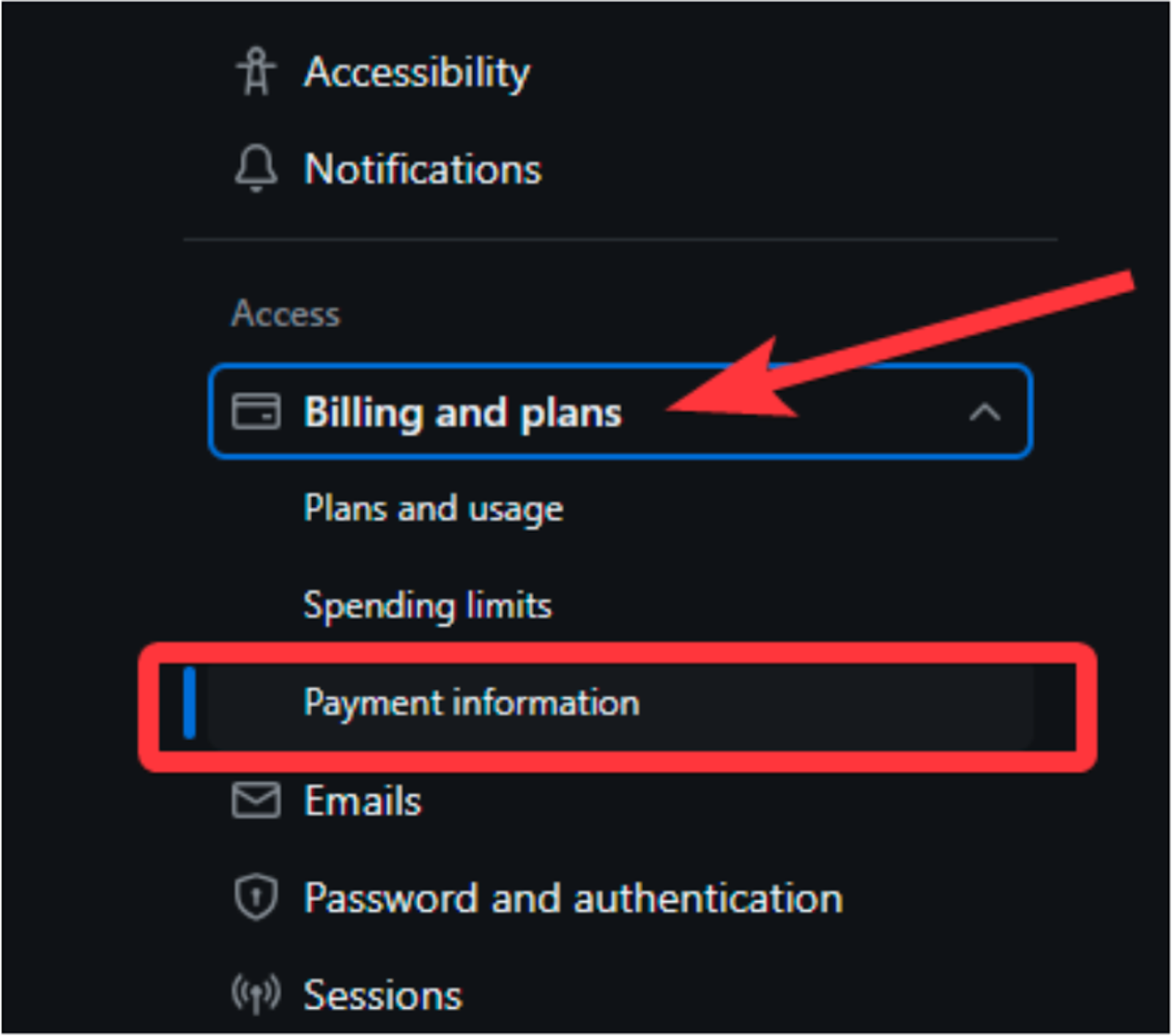Image resolution: width=1172 pixels, height=1036 pixels.
Task: Open the Emails settings page
Action: (x=363, y=801)
